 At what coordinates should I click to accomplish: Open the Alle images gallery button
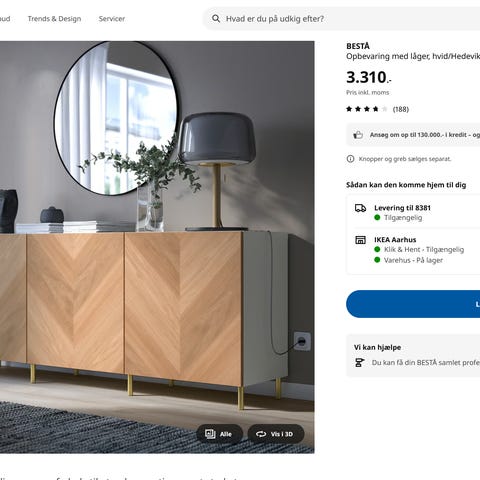tap(219, 434)
